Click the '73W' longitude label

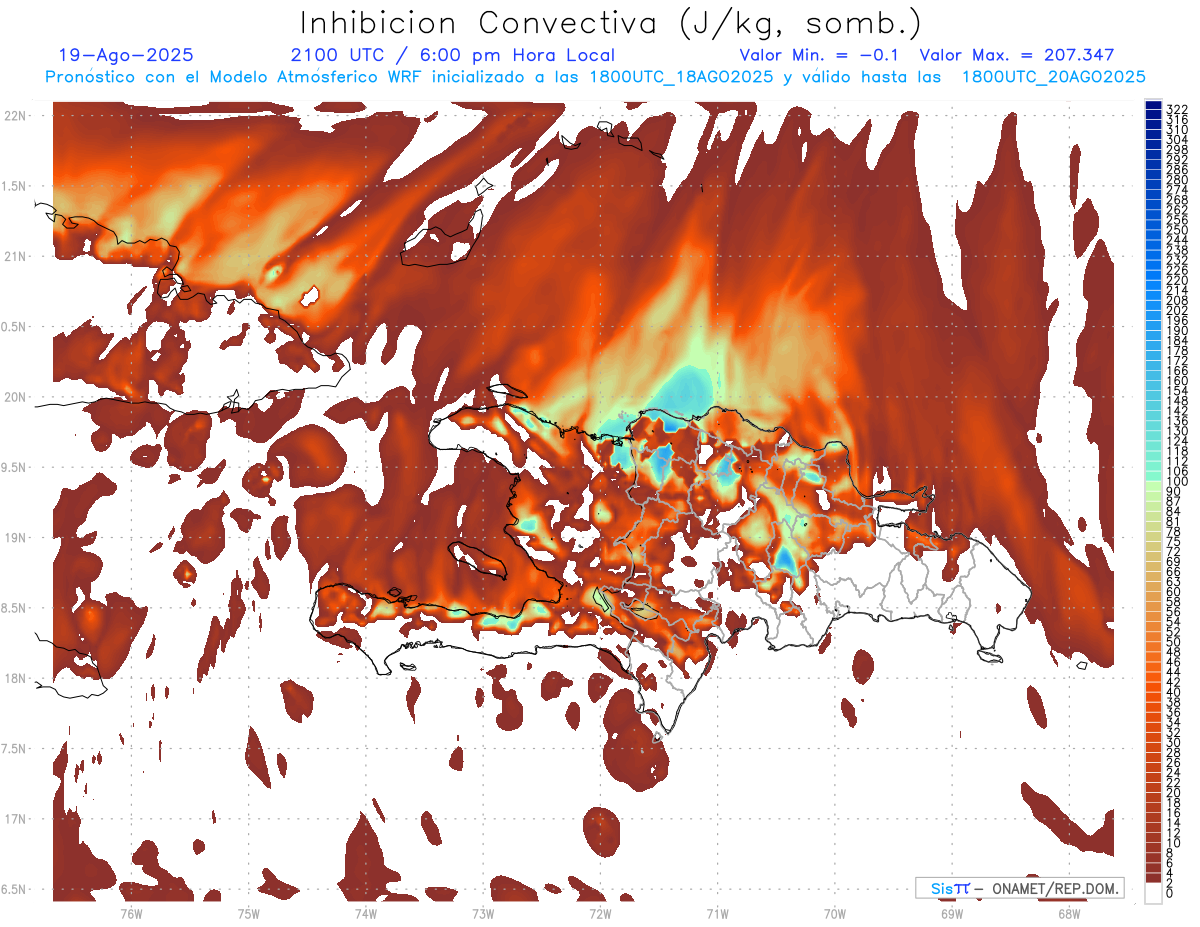pos(483,913)
